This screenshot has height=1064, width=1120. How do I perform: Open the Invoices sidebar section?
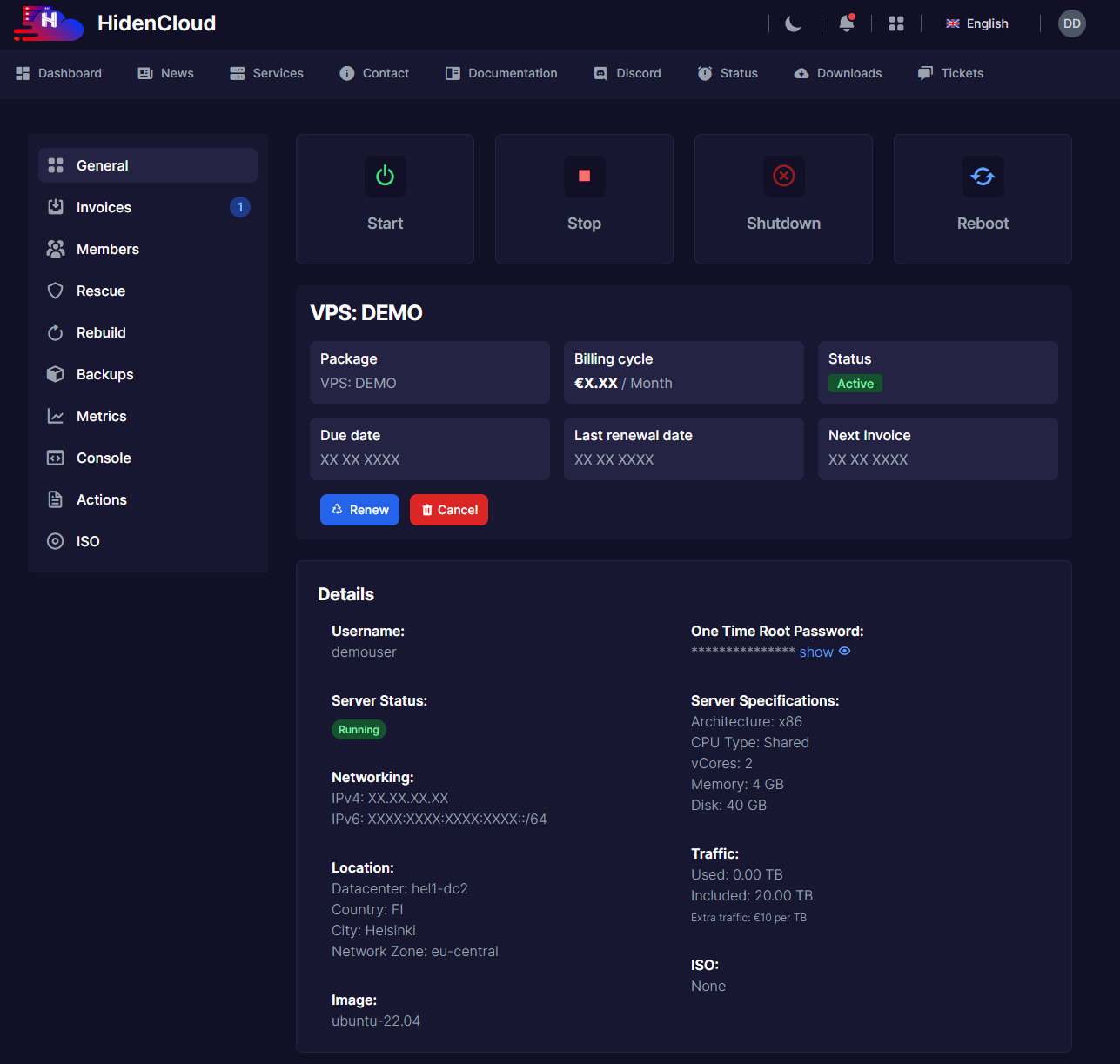(x=104, y=207)
